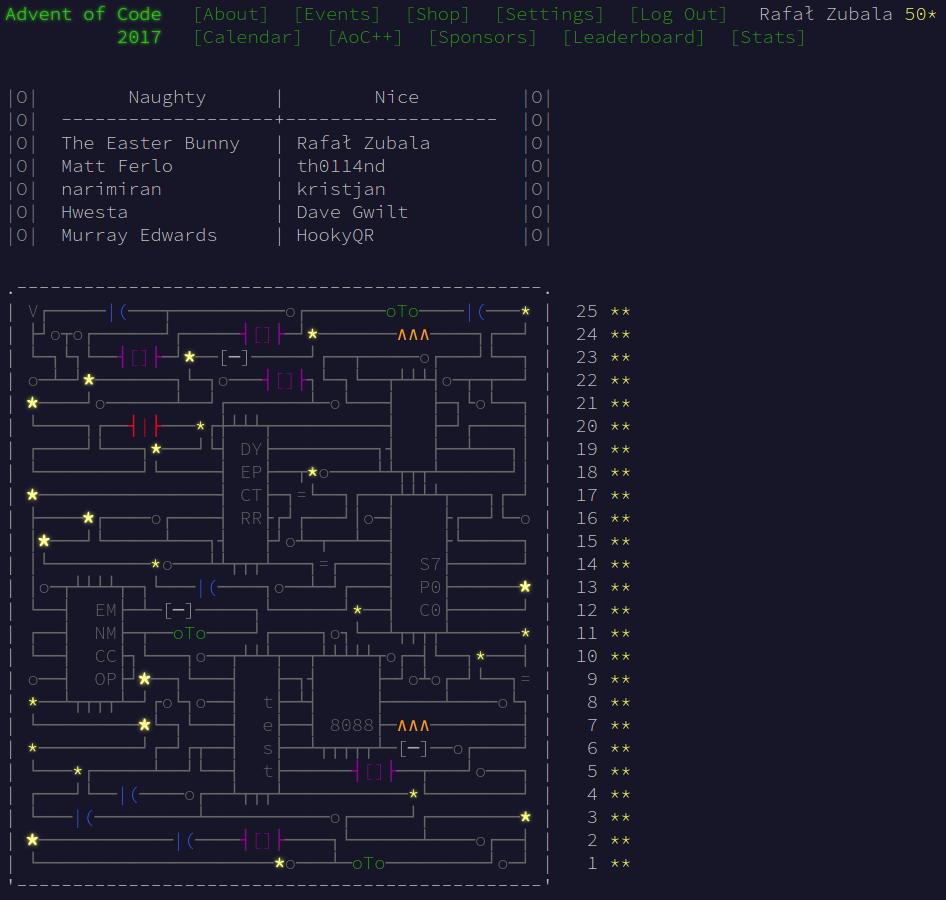Click the red capacitor symbol
Screen dimensions: 946x900
tap(145, 426)
